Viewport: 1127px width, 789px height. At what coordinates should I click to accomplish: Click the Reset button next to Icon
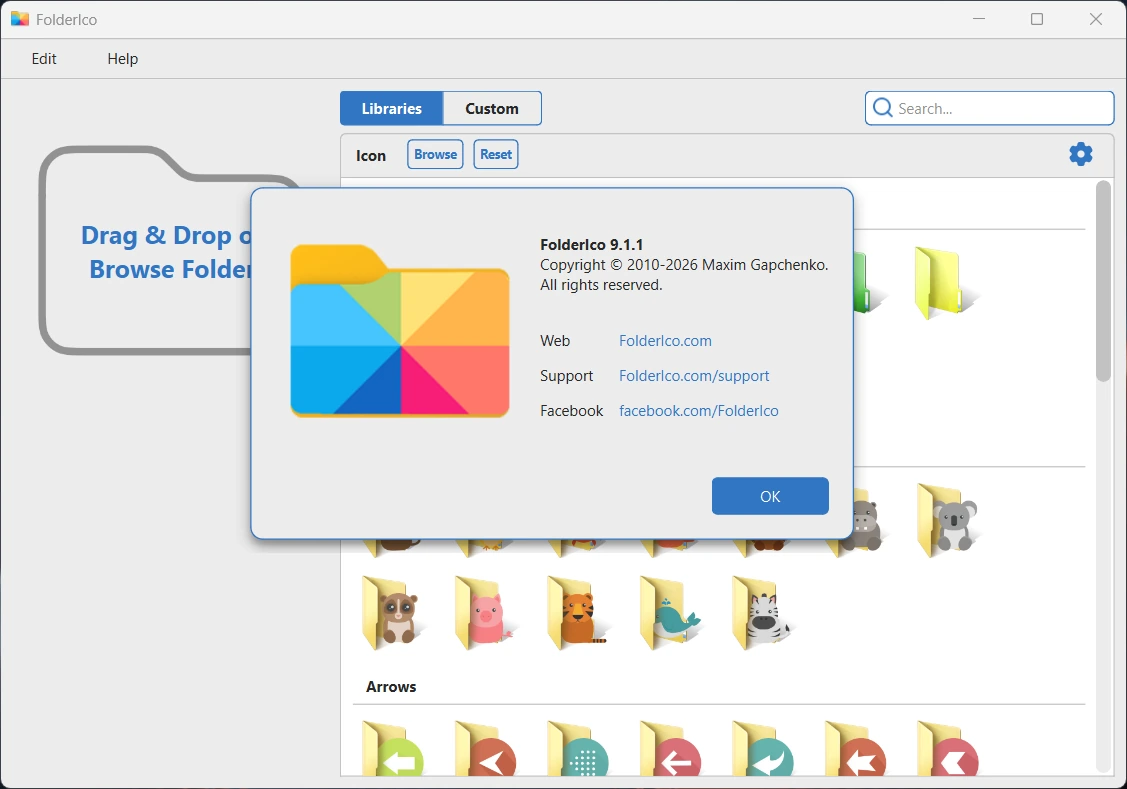(x=496, y=154)
